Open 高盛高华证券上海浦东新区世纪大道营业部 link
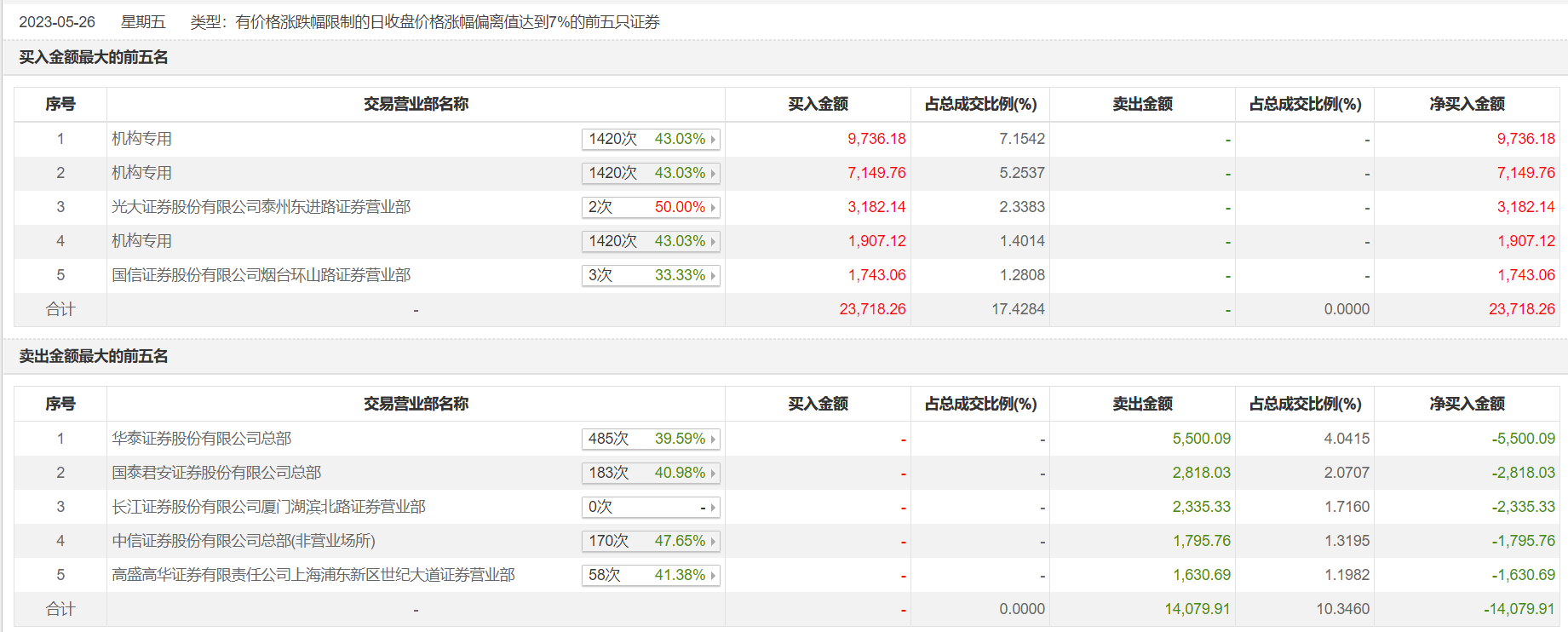This screenshot has width=1568, height=632. click(x=313, y=575)
